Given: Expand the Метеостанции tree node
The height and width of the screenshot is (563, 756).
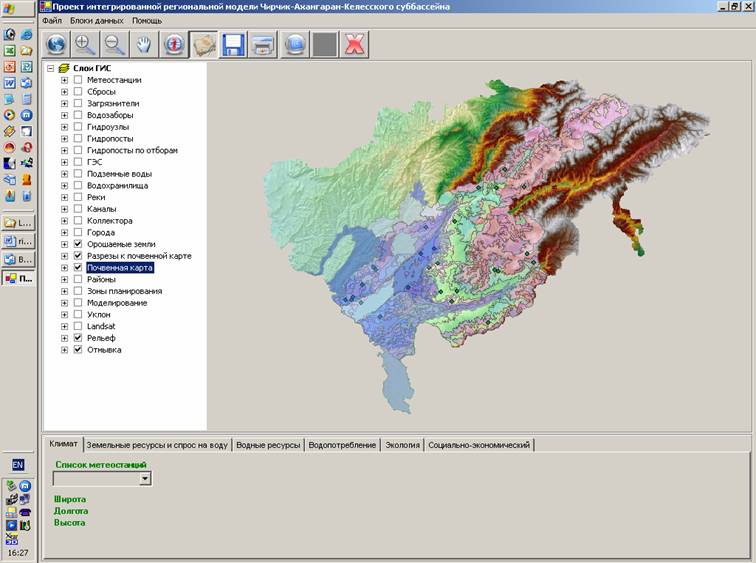Looking at the screenshot, I should tap(65, 80).
